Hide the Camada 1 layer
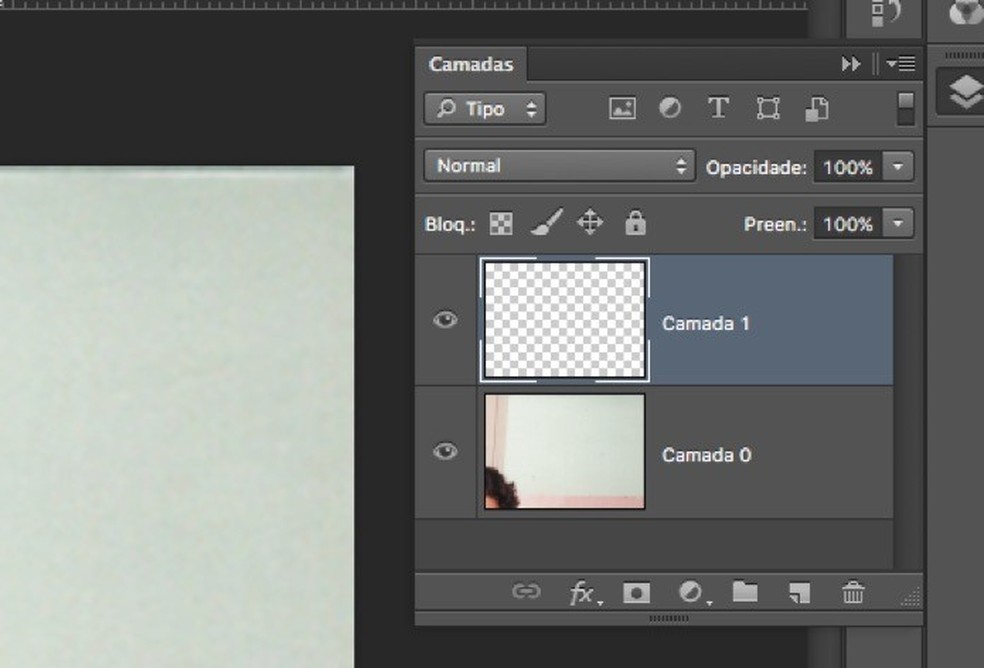The height and width of the screenshot is (668, 984). click(446, 320)
